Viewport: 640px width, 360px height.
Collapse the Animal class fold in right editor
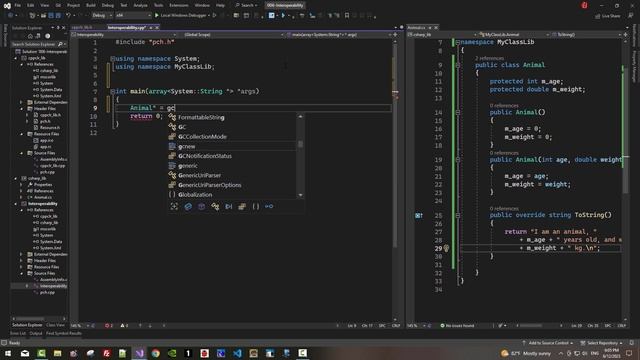coord(458,65)
